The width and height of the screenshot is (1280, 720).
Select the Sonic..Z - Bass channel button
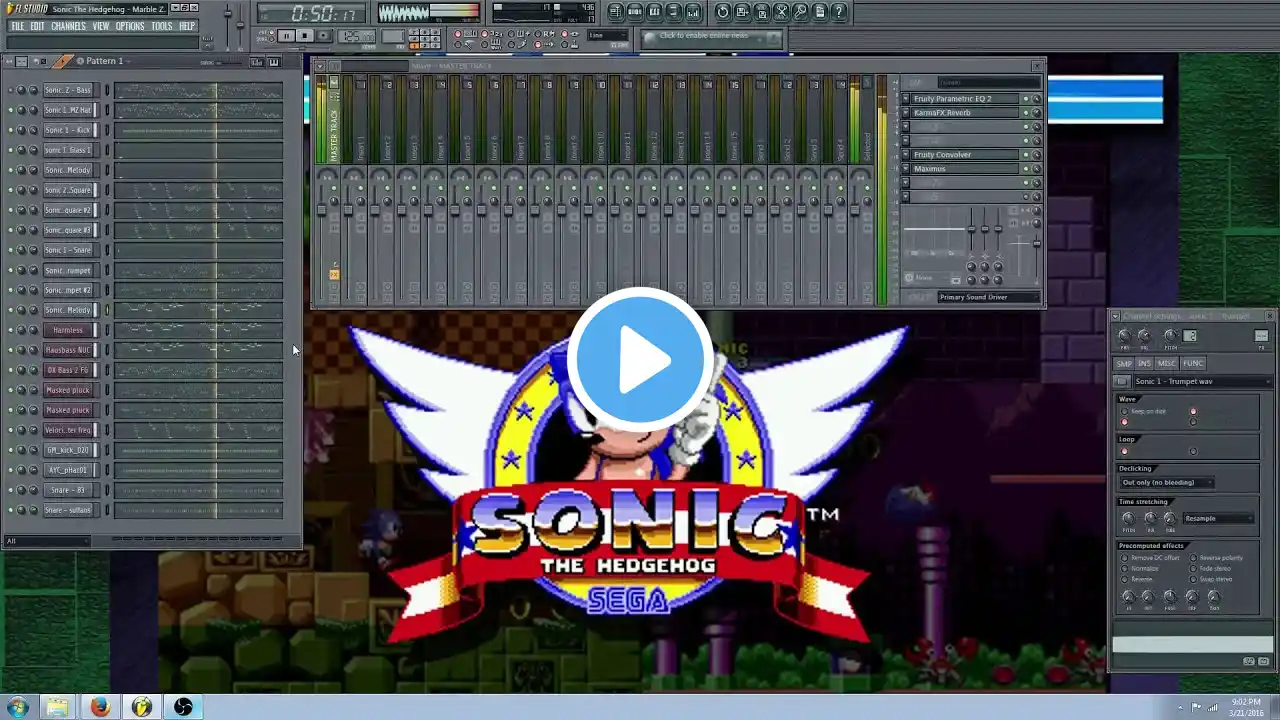[x=68, y=90]
